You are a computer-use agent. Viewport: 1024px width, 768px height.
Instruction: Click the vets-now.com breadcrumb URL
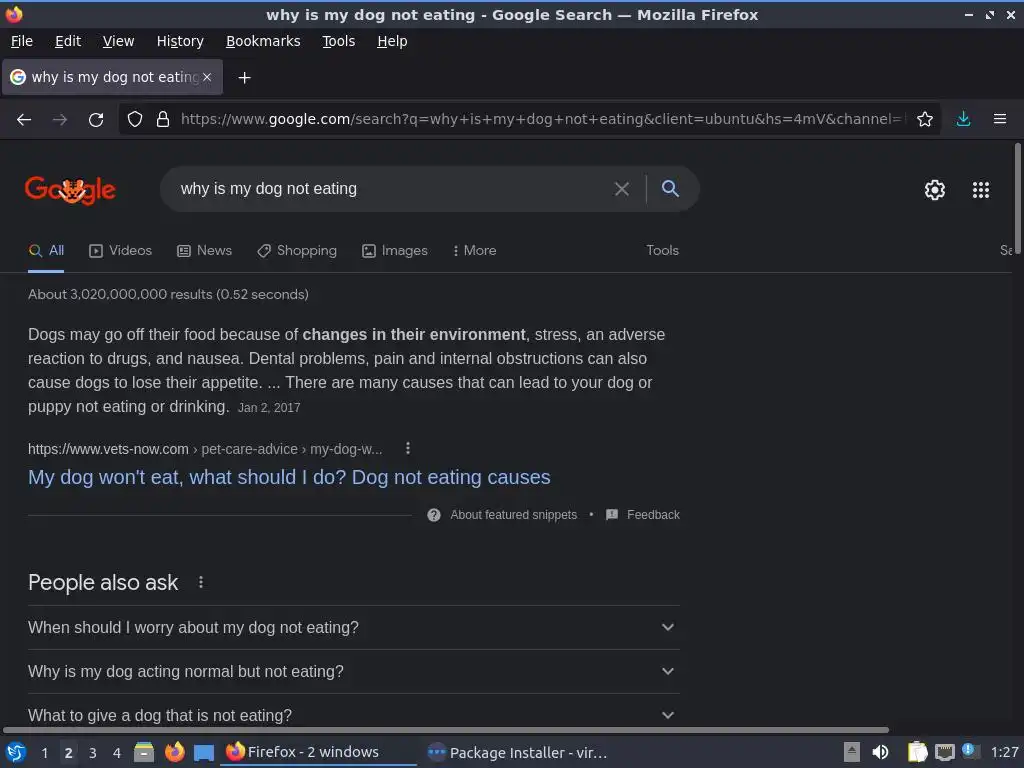coord(205,449)
